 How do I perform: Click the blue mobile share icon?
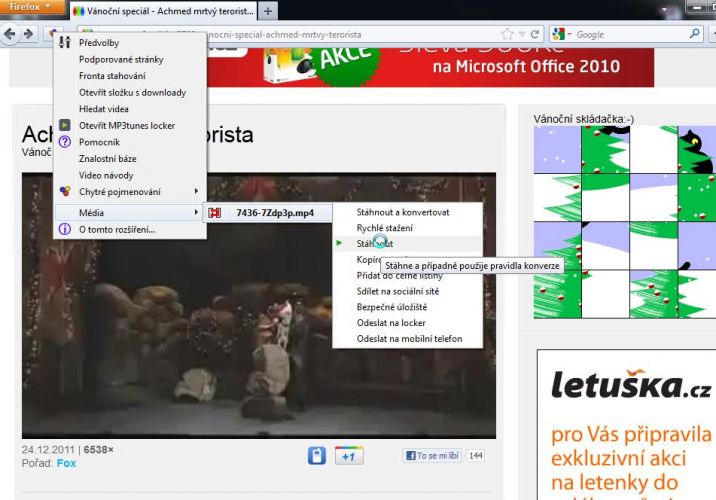click(x=317, y=456)
